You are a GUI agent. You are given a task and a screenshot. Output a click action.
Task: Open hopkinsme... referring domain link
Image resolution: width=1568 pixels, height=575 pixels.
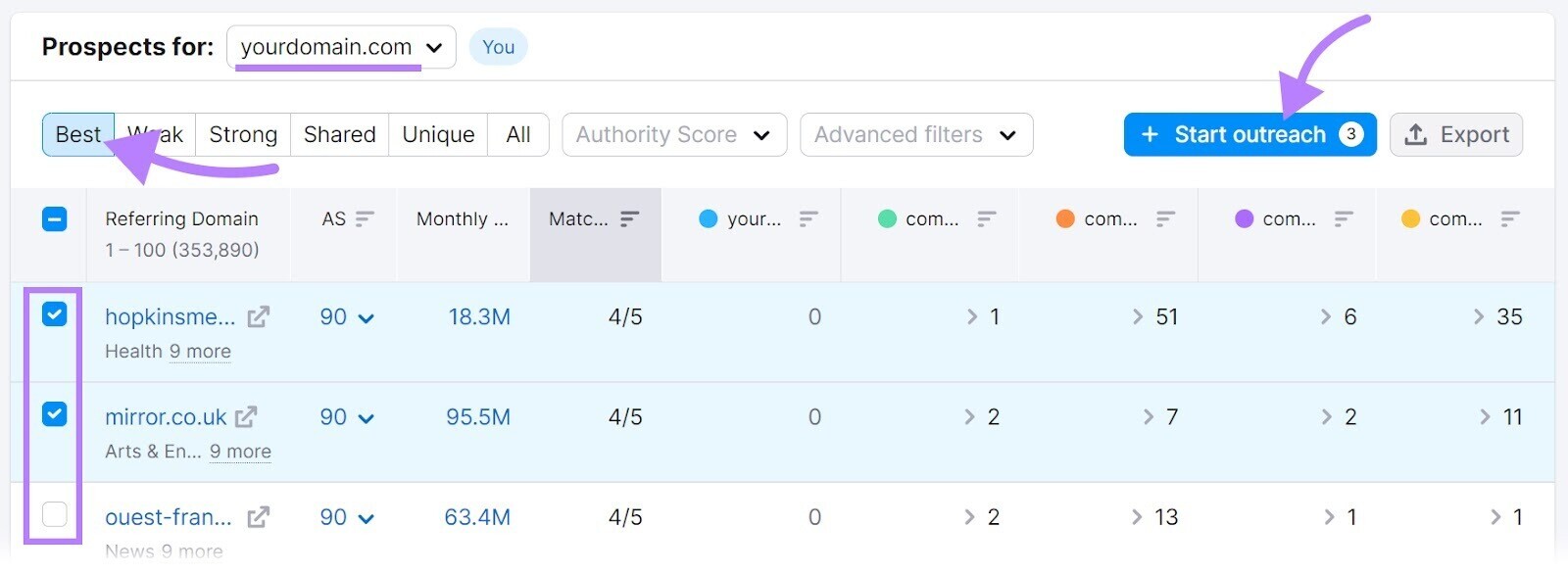click(x=171, y=317)
